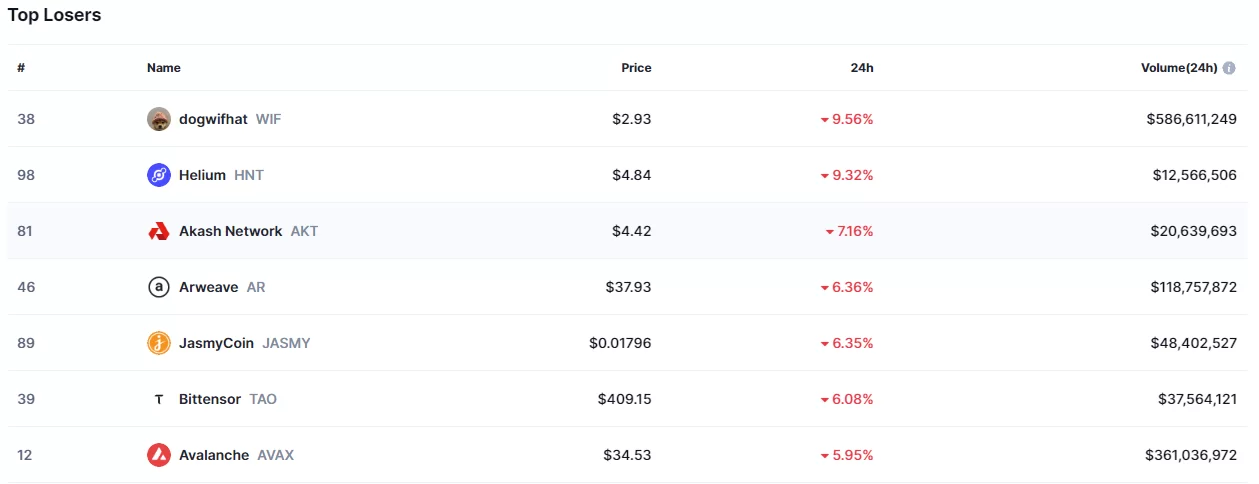Sort by the Name column header
Viewport: 1259px width, 484px height.
(x=164, y=68)
